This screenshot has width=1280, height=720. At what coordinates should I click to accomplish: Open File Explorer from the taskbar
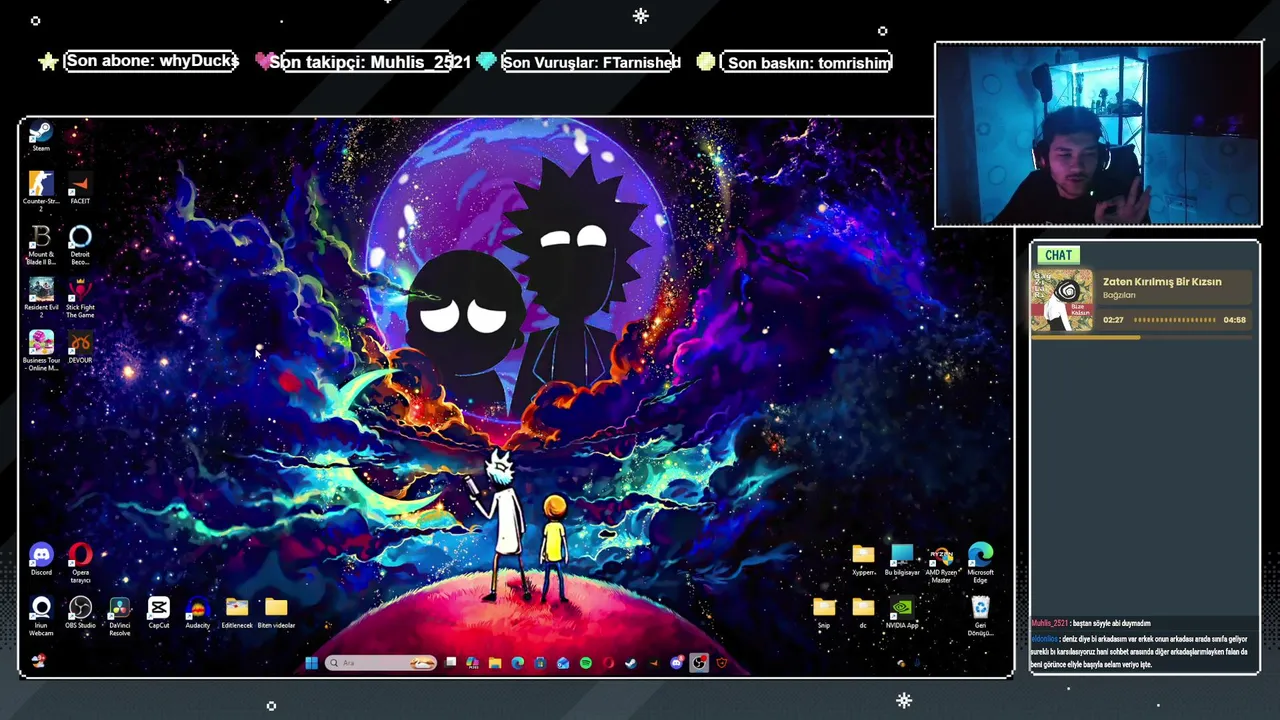pyautogui.click(x=495, y=663)
